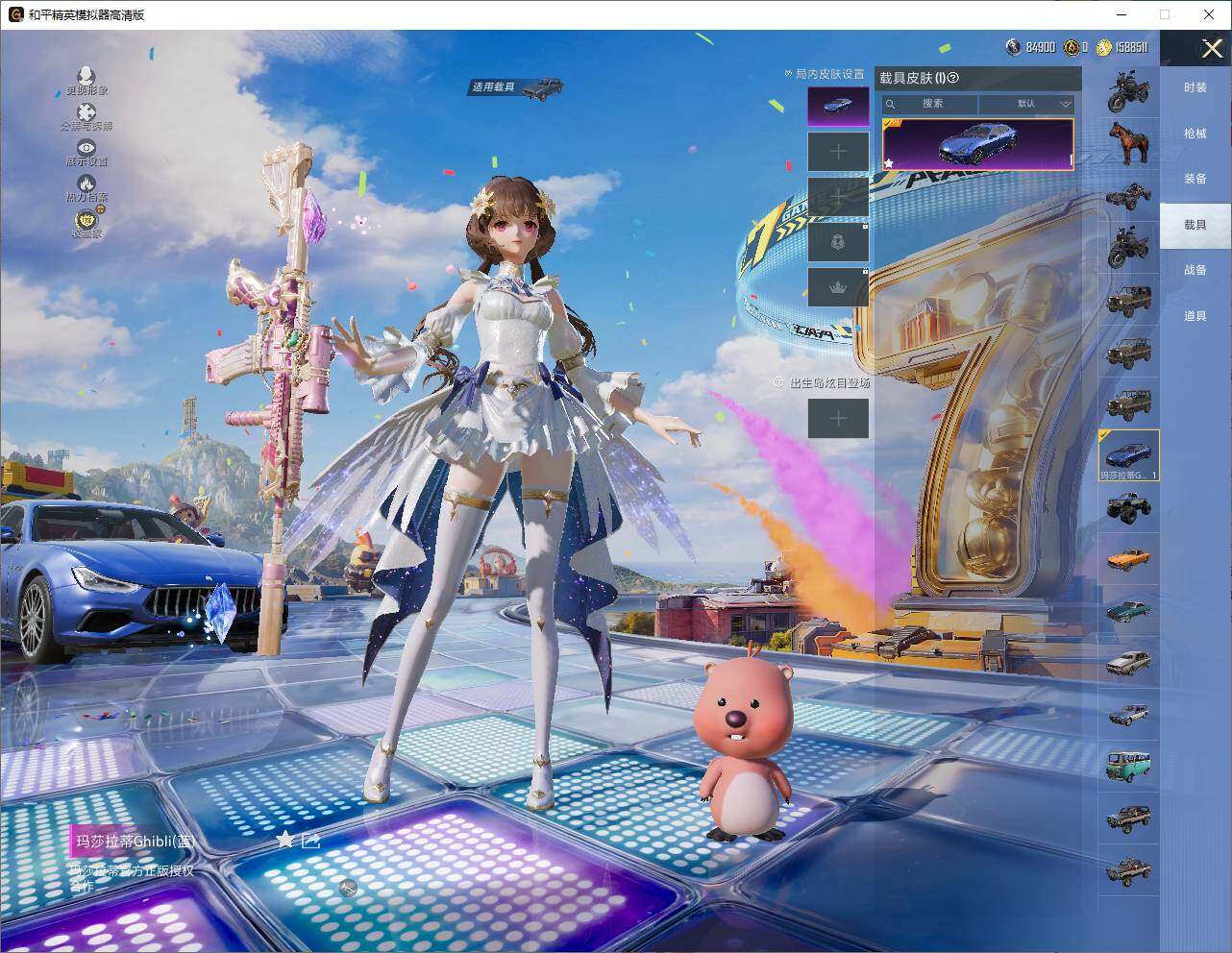Image resolution: width=1232 pixels, height=953 pixels.
Task: Click the locked badge emblem slot
Action: (x=838, y=242)
